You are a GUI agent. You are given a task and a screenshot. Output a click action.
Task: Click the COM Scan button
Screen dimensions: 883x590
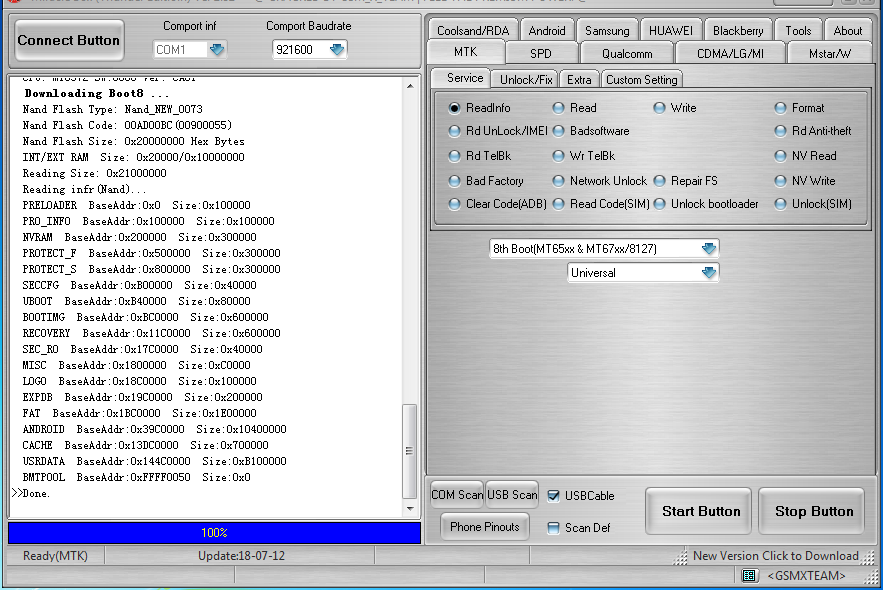pyautogui.click(x=457, y=495)
